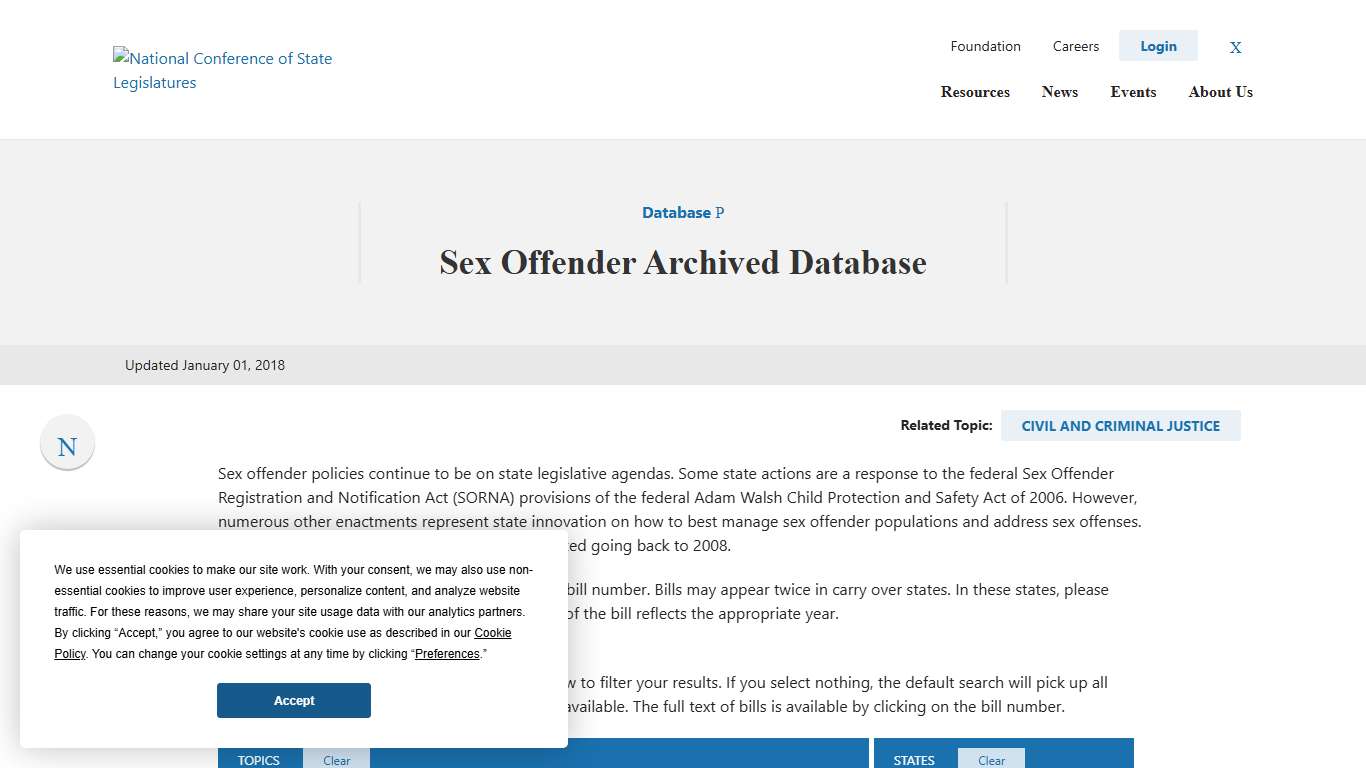Click the circular N share icon
The height and width of the screenshot is (768, 1366).
tap(66, 443)
